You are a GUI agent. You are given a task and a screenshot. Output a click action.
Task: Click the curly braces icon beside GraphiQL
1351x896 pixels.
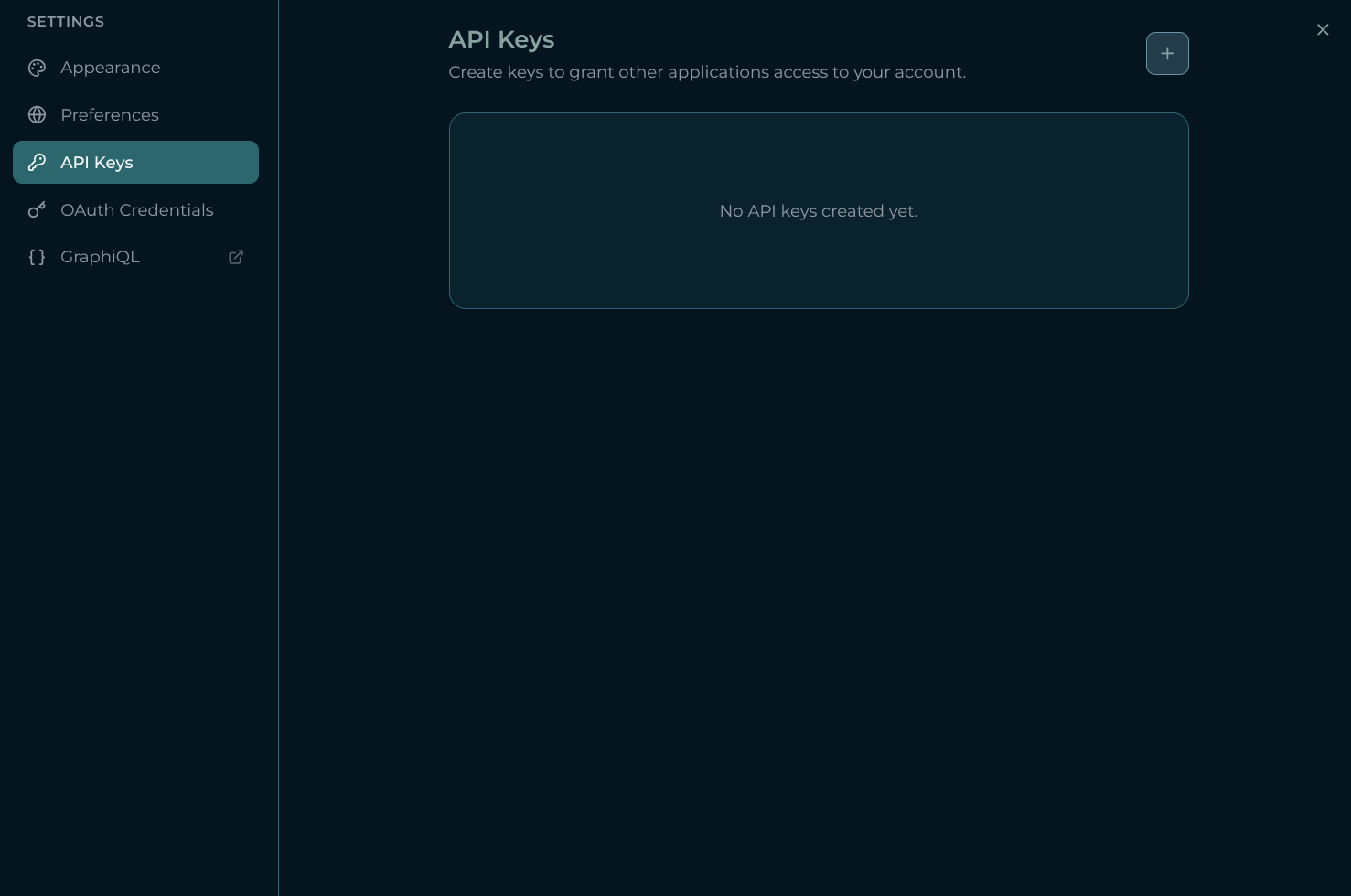[37, 257]
